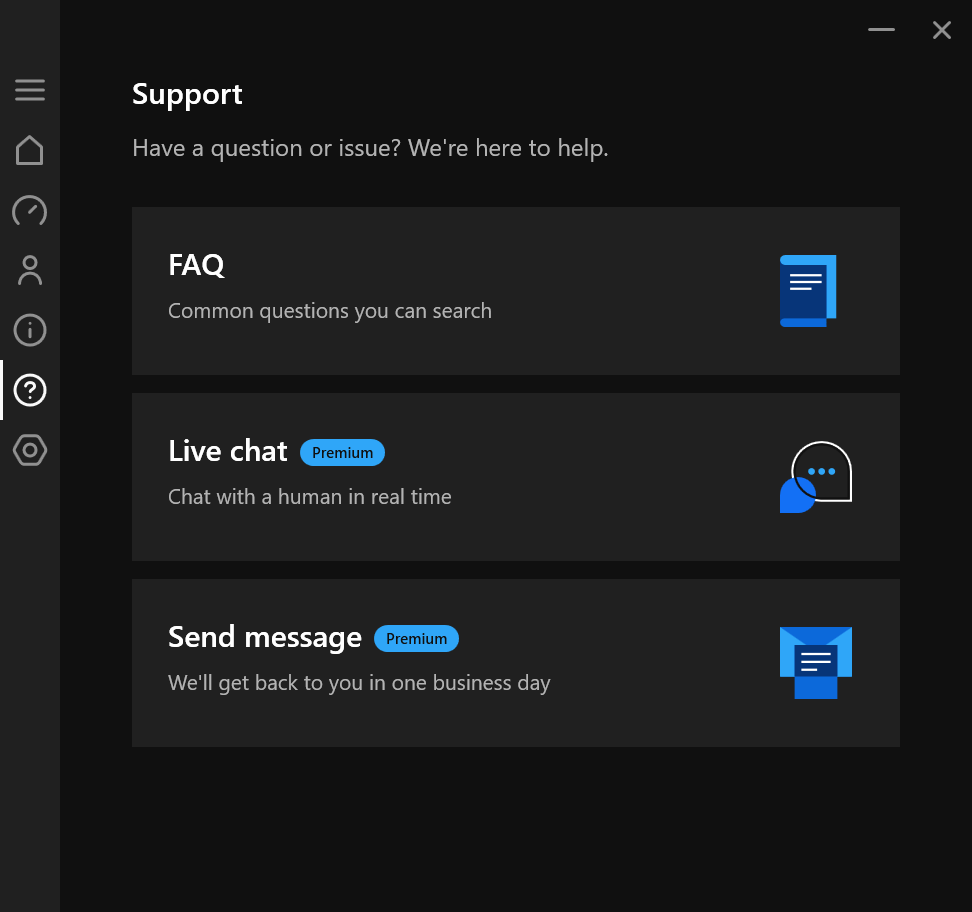This screenshot has height=912, width=972.
Task: Start a Live chat with a human
Action: tap(516, 477)
